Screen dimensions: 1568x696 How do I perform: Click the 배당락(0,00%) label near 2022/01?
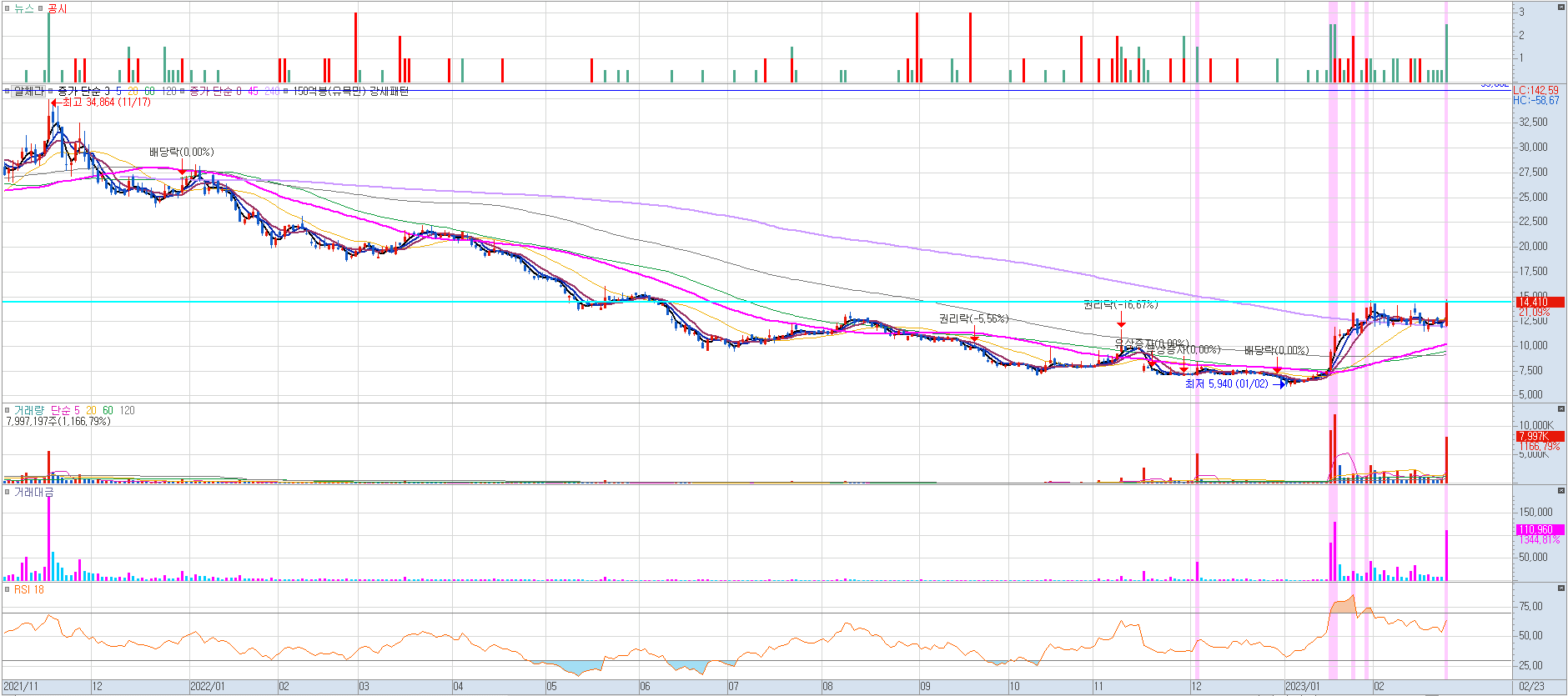pyautogui.click(x=181, y=153)
